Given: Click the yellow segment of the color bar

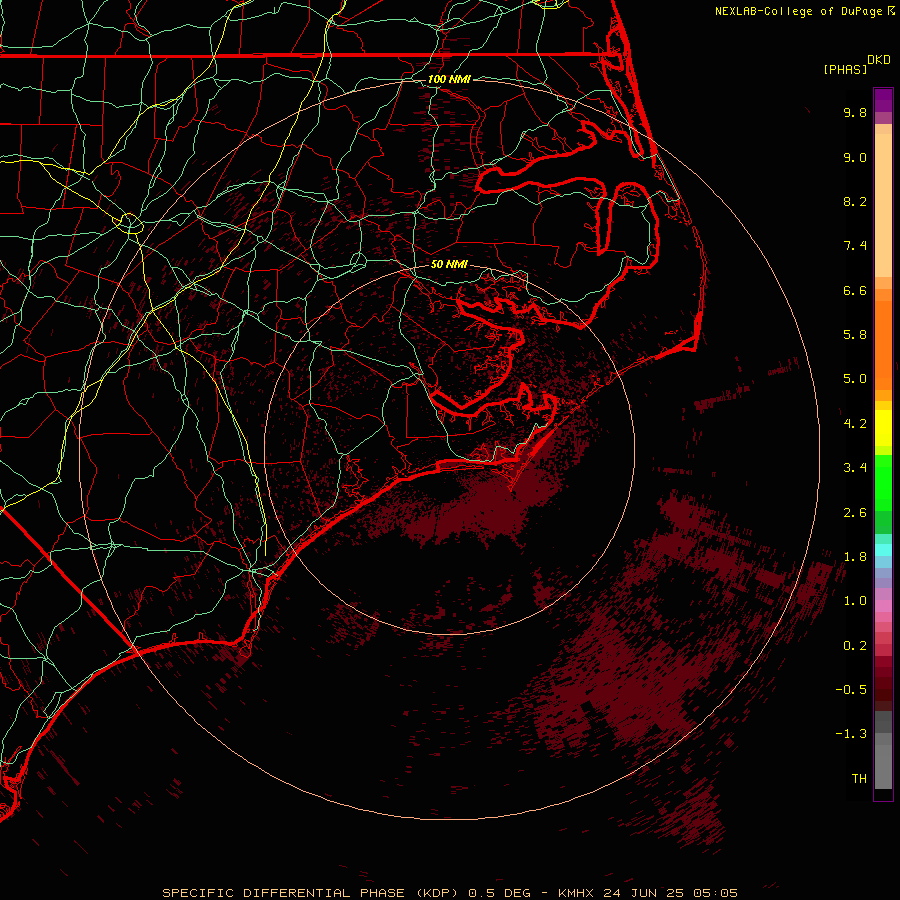Looking at the screenshot, I should point(883,428).
